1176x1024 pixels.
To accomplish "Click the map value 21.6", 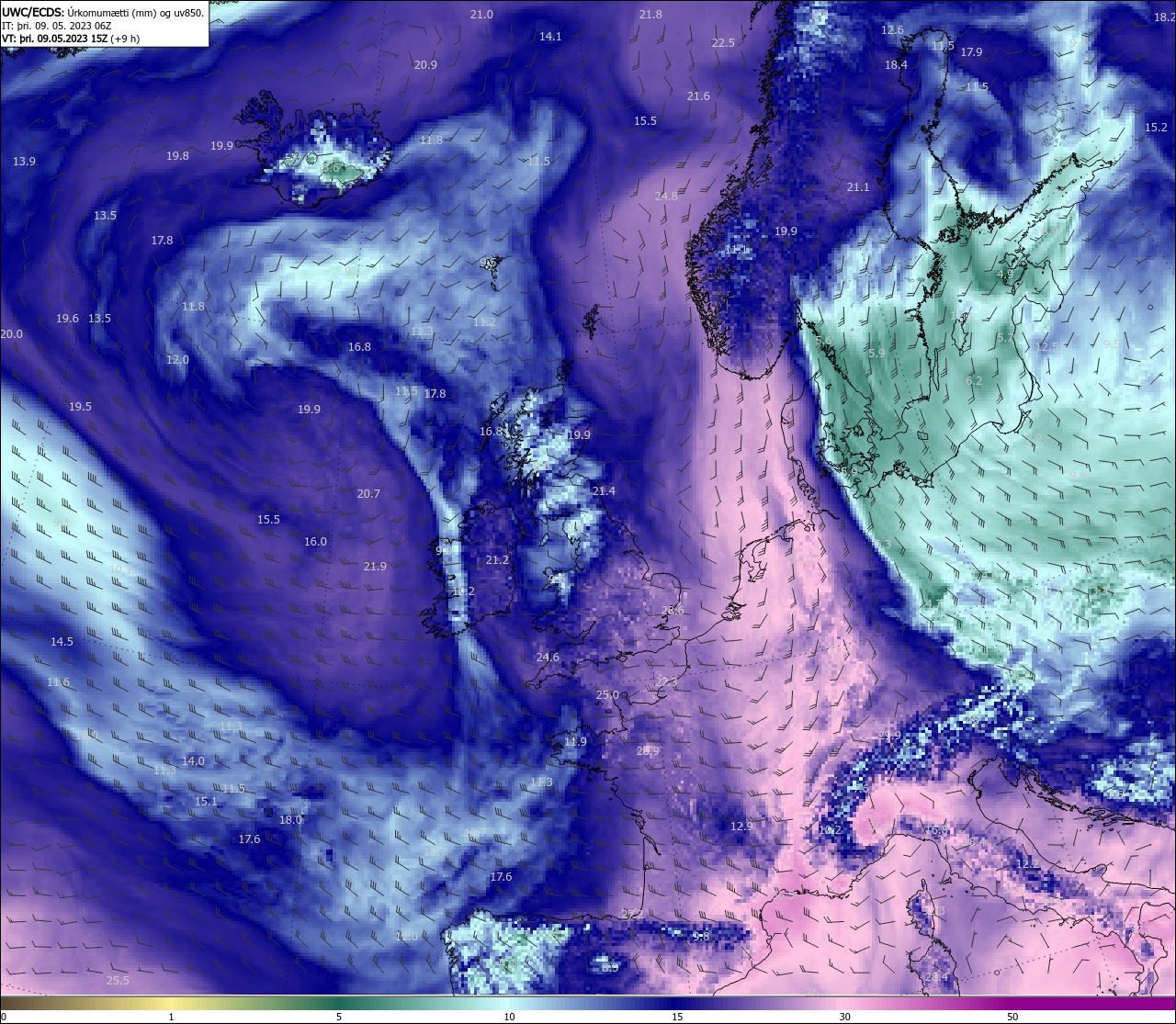I will point(698,96).
